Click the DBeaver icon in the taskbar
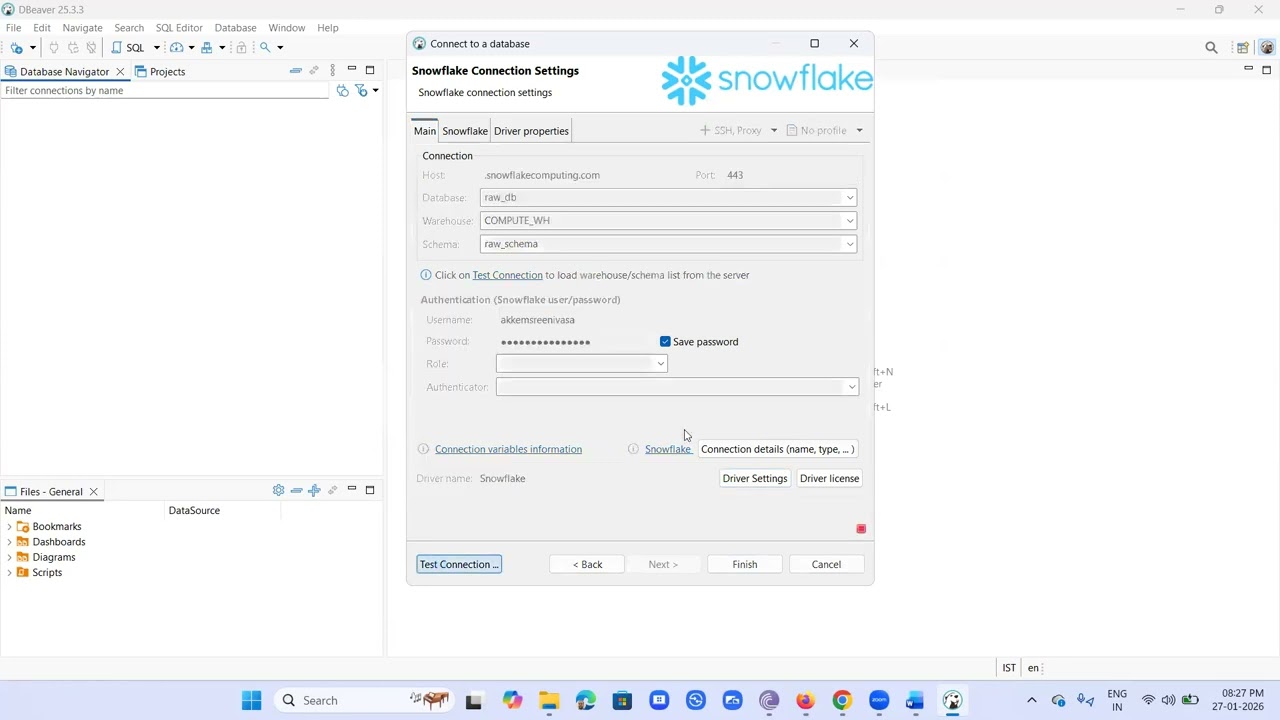The height and width of the screenshot is (720, 1280). pos(952,700)
